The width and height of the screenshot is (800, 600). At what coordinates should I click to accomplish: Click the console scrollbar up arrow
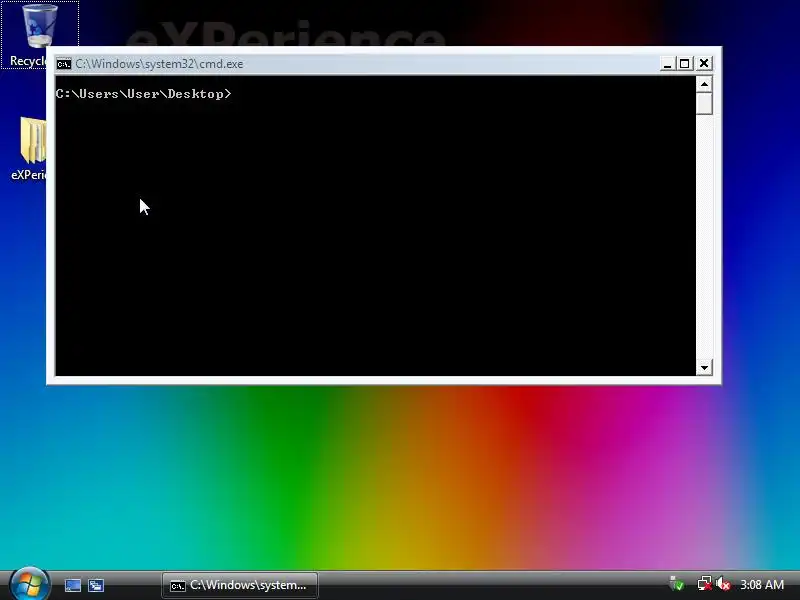[x=705, y=84]
